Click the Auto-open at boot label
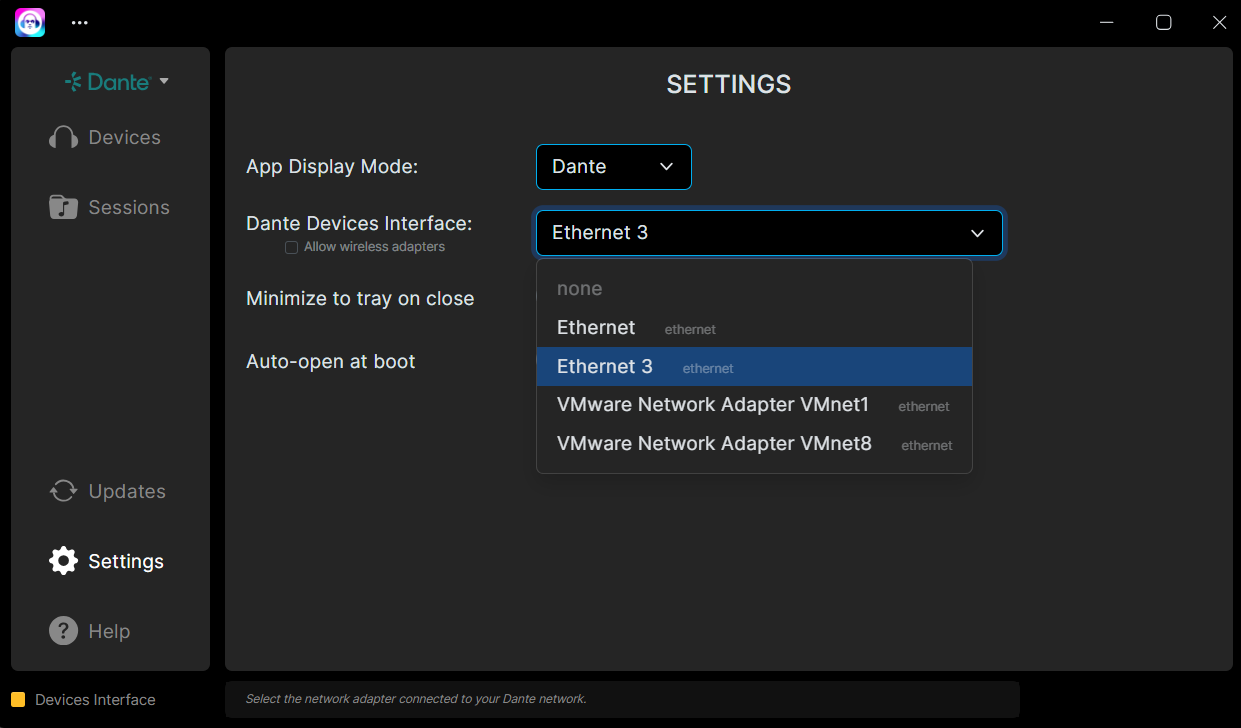The width and height of the screenshot is (1241, 728). 331,362
